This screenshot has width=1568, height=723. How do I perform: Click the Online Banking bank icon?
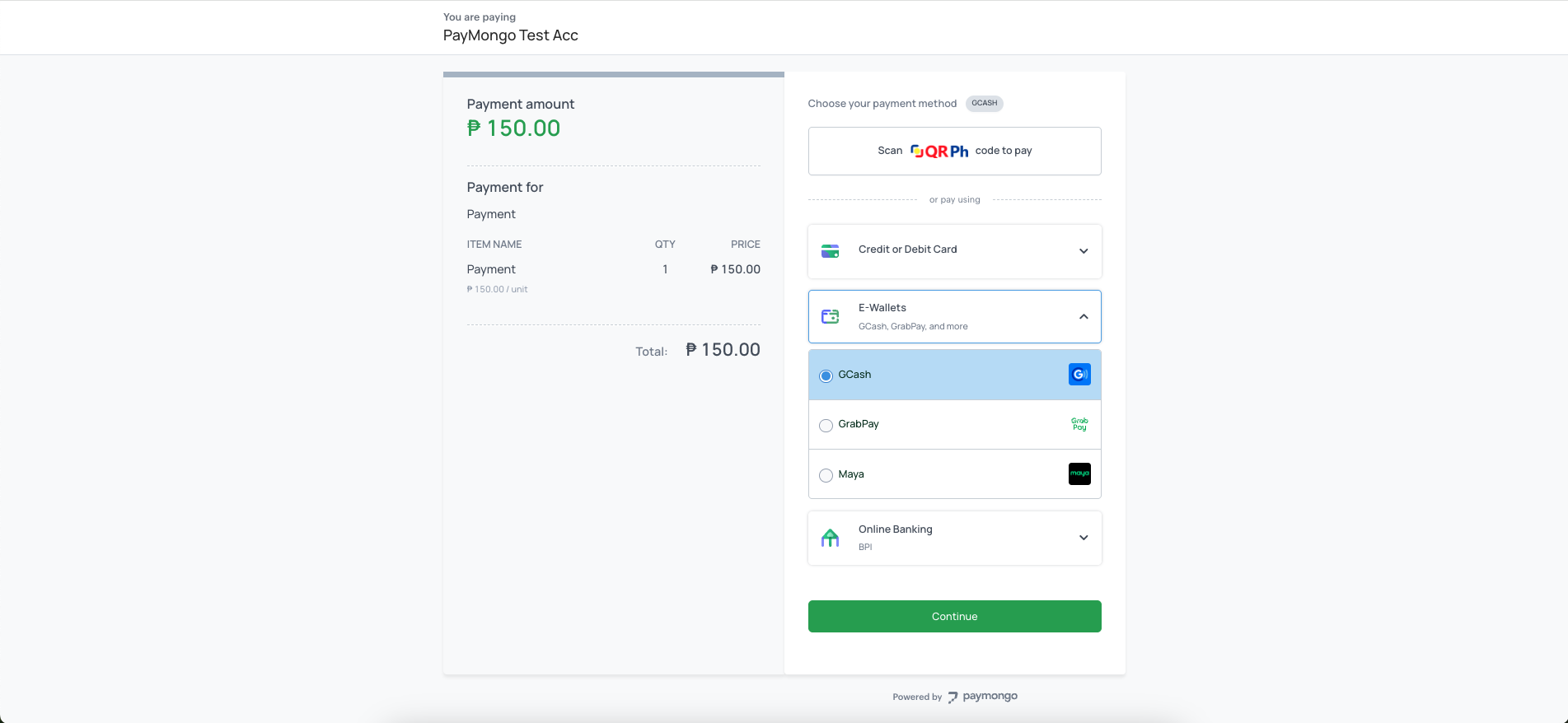[x=831, y=538]
